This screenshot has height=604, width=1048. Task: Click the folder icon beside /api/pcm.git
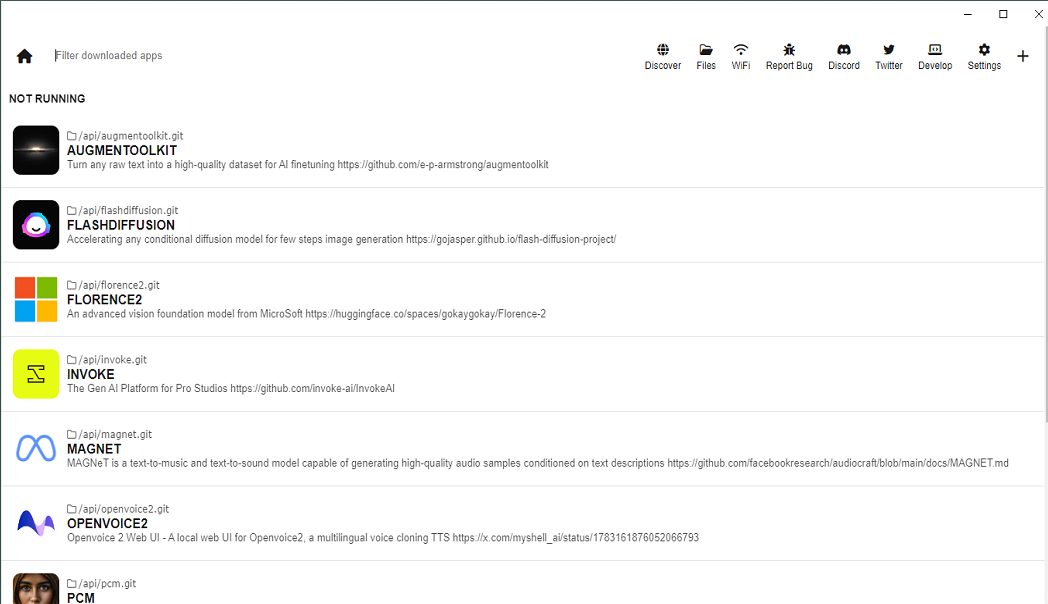[x=72, y=583]
